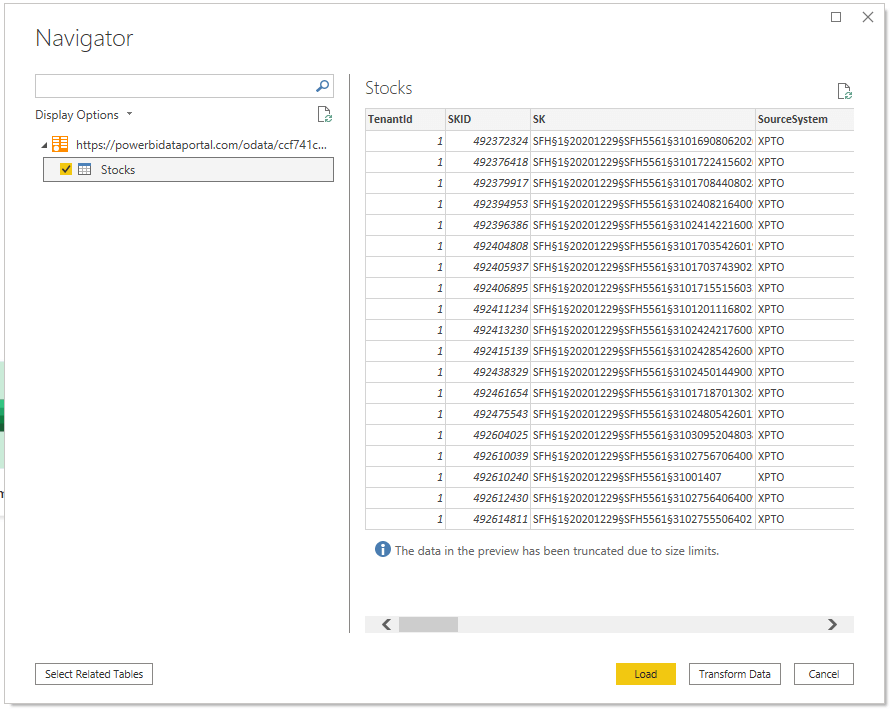Click the OData feed icon beside the URL
Viewport: 890px width, 709px height.
tap(59, 144)
